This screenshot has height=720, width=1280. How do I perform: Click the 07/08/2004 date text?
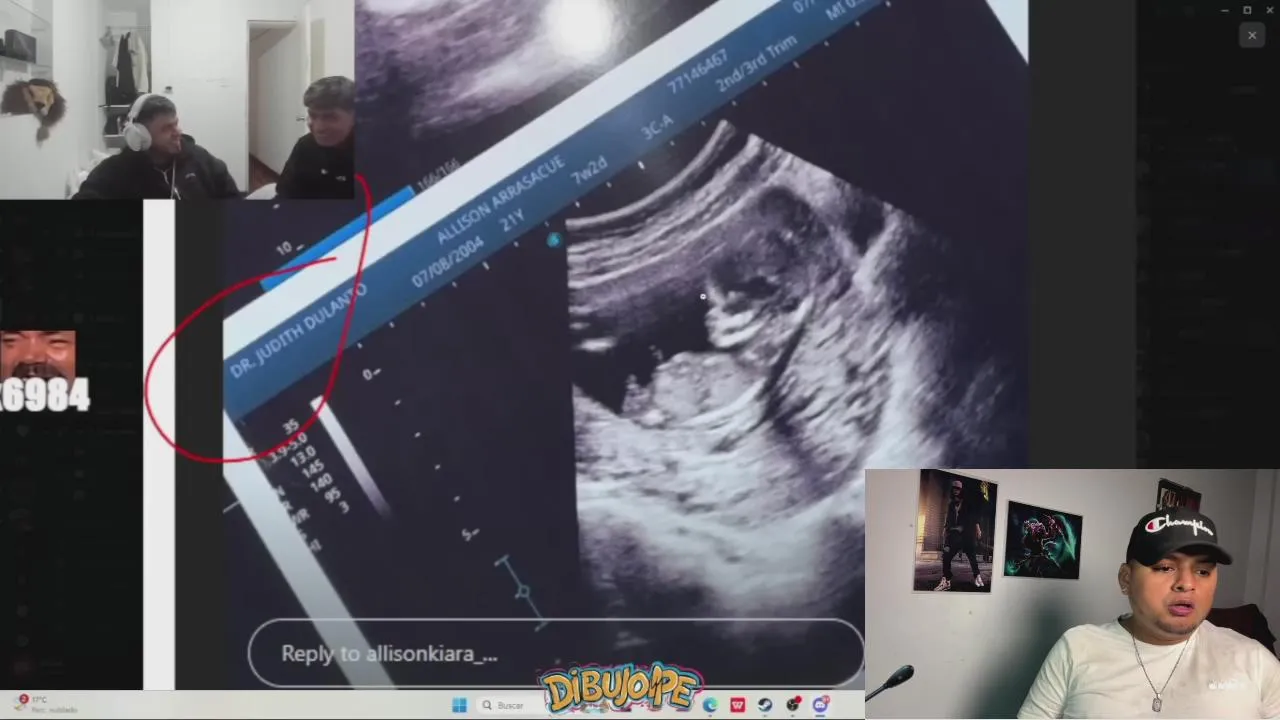click(447, 262)
